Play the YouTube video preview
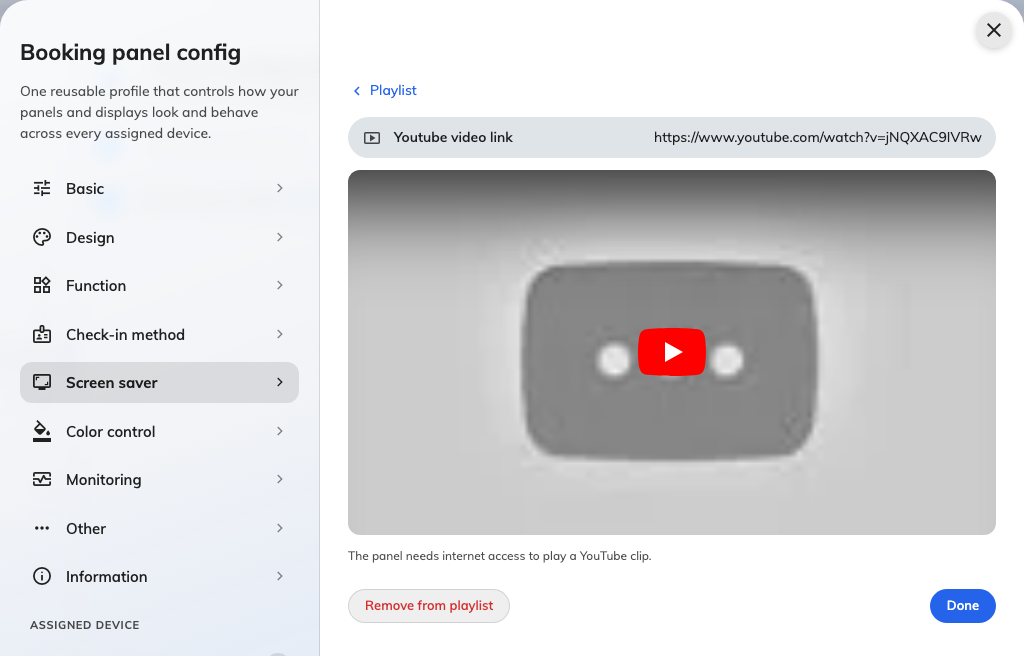The image size is (1024, 656). pyautogui.click(x=671, y=352)
